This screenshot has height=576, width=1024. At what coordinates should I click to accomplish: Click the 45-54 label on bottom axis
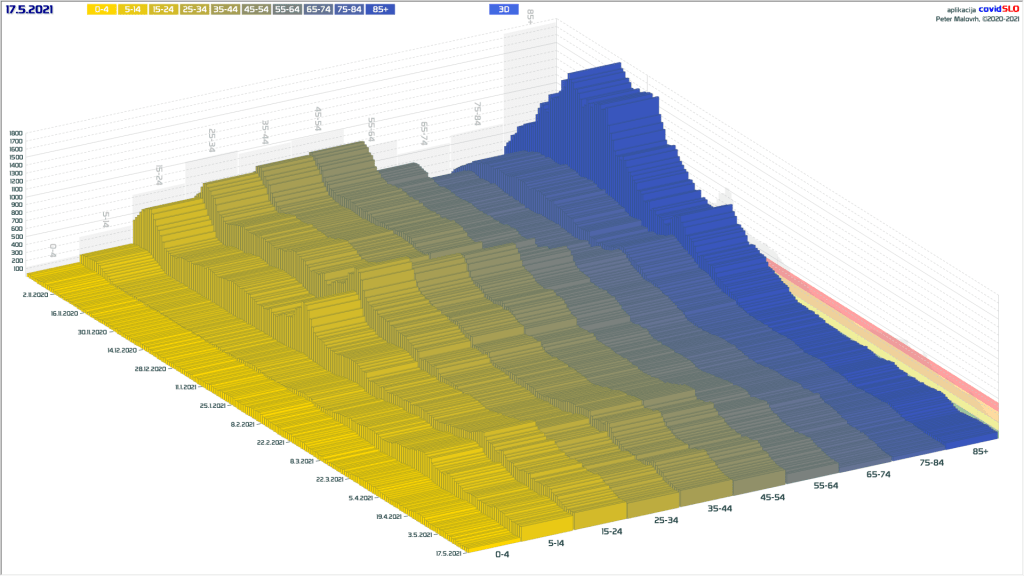775,497
